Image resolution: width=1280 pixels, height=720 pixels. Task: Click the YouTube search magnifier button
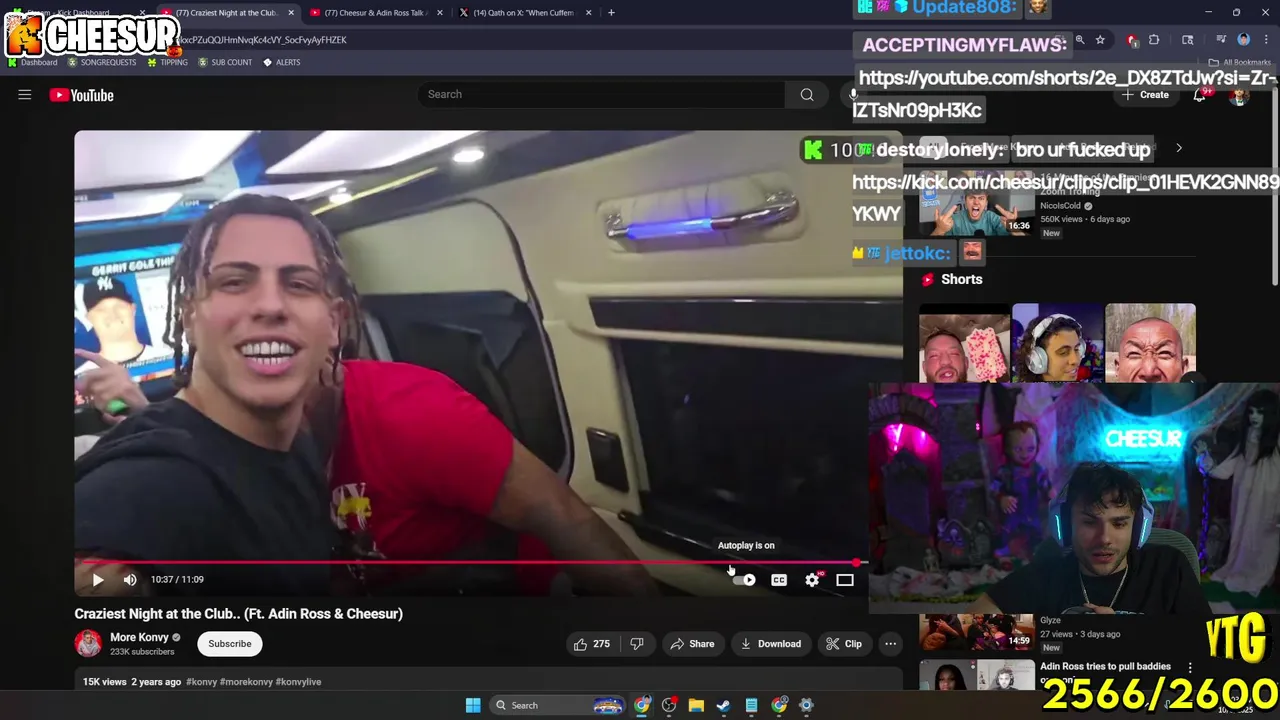click(x=807, y=95)
